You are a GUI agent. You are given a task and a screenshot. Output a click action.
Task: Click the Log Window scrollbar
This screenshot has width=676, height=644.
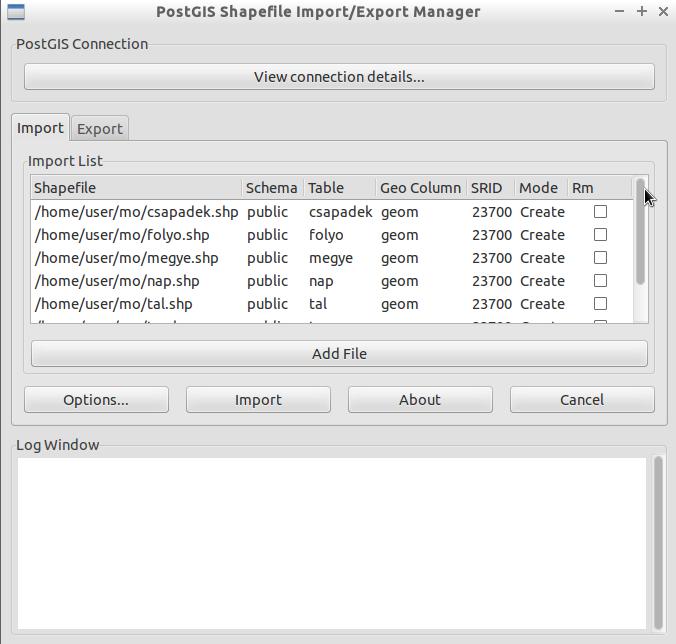(x=658, y=543)
